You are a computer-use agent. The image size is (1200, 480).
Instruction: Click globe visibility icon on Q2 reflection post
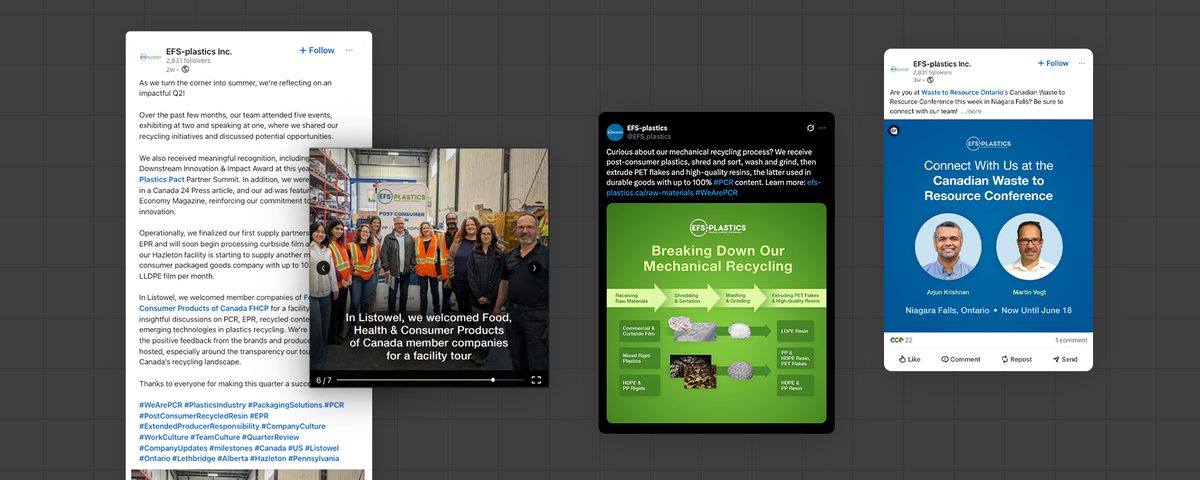185,69
